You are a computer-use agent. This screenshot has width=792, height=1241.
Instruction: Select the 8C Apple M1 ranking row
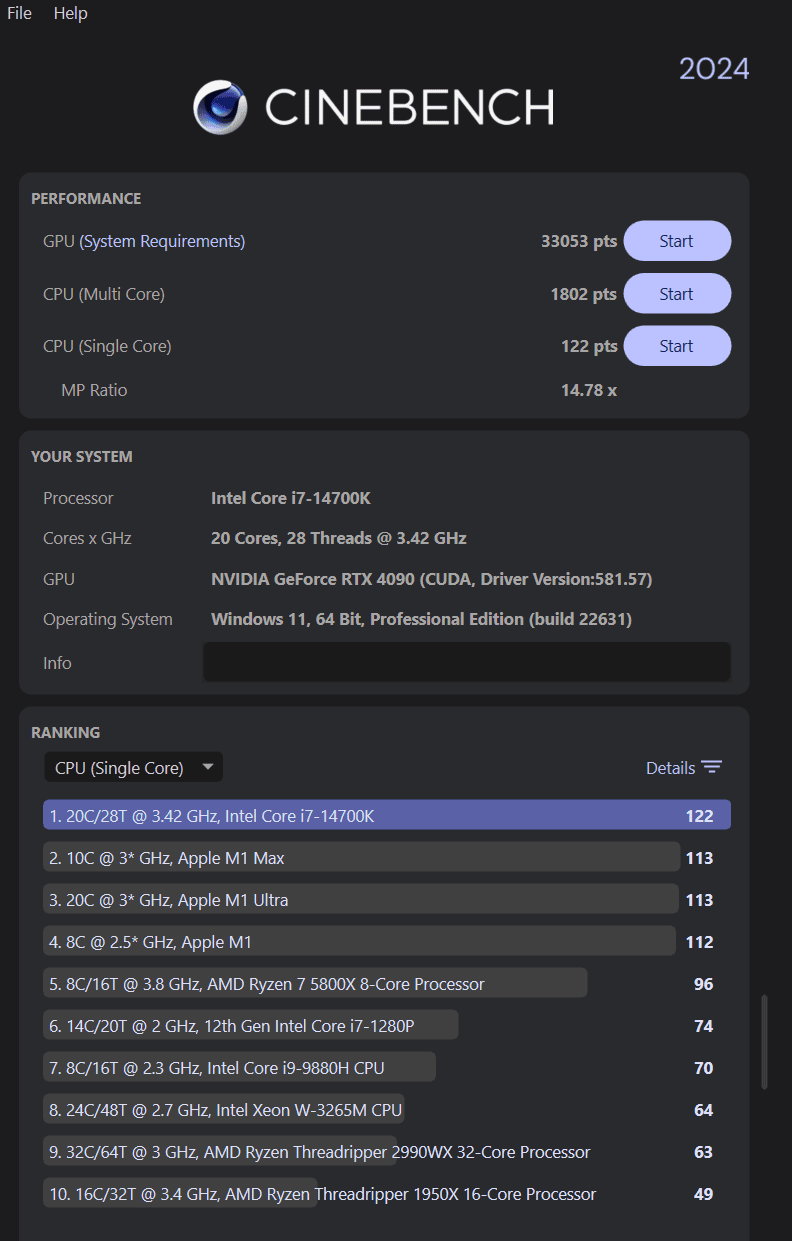click(x=387, y=942)
